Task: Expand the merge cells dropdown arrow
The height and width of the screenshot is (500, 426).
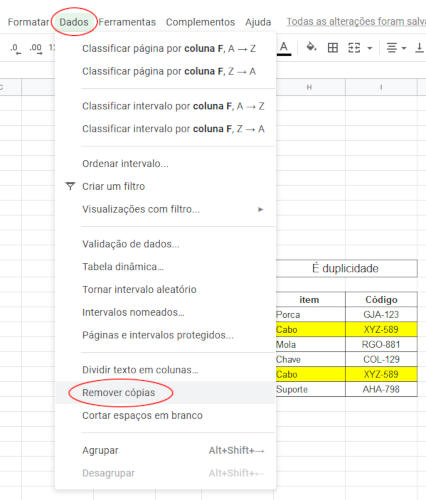Action: pyautogui.click(x=369, y=48)
